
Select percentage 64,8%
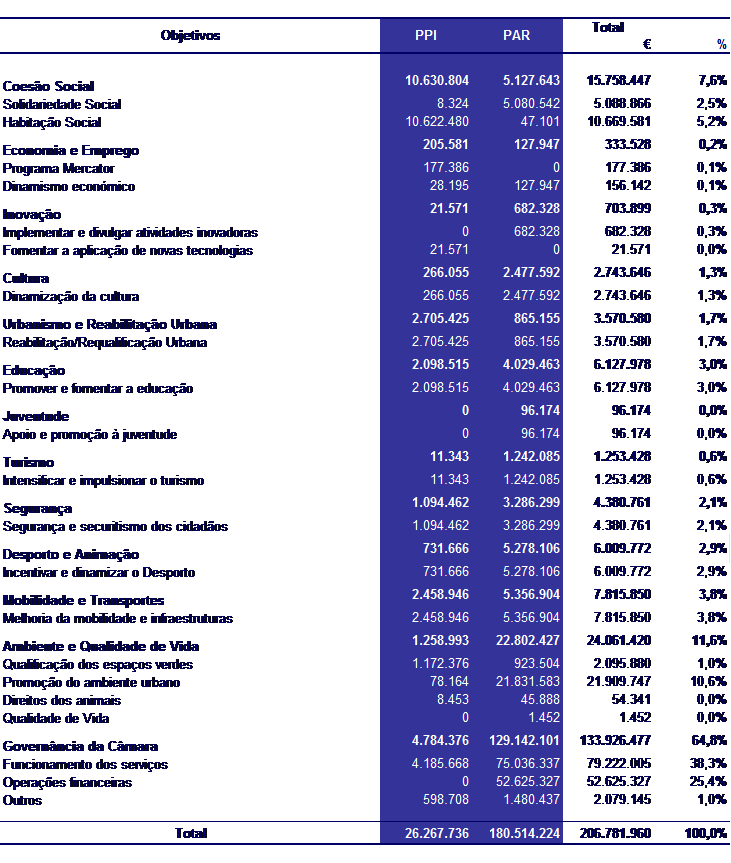709,741
